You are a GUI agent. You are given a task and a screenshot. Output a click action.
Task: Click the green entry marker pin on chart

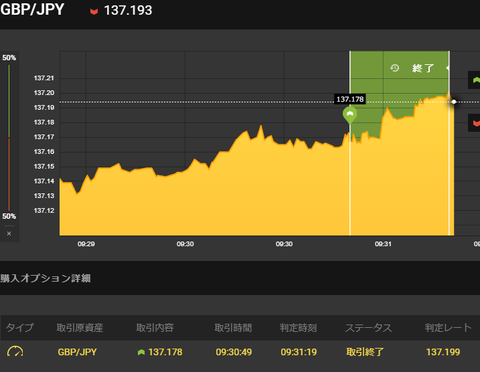(x=350, y=115)
